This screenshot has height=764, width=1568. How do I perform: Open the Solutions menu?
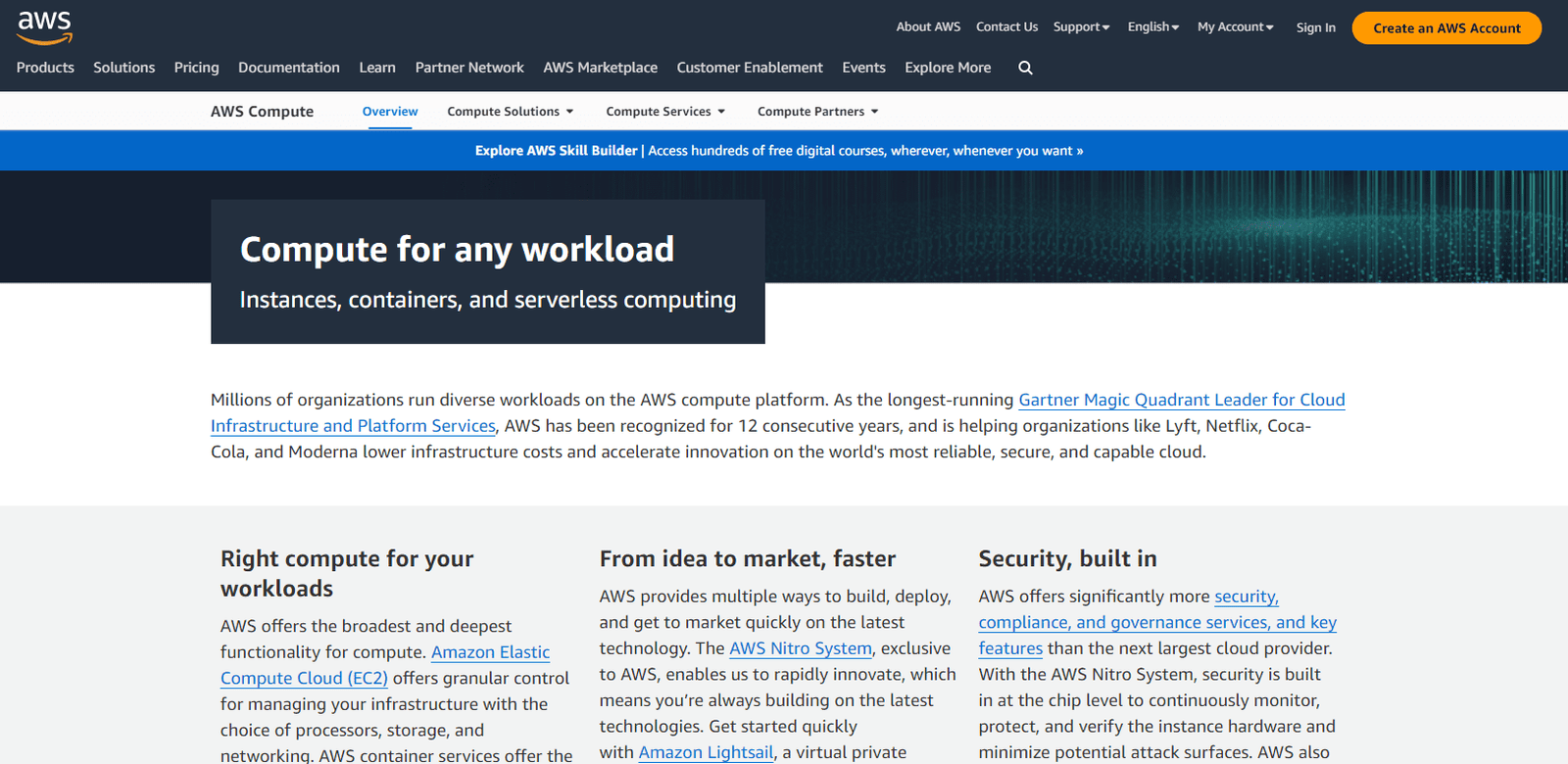pyautogui.click(x=123, y=68)
